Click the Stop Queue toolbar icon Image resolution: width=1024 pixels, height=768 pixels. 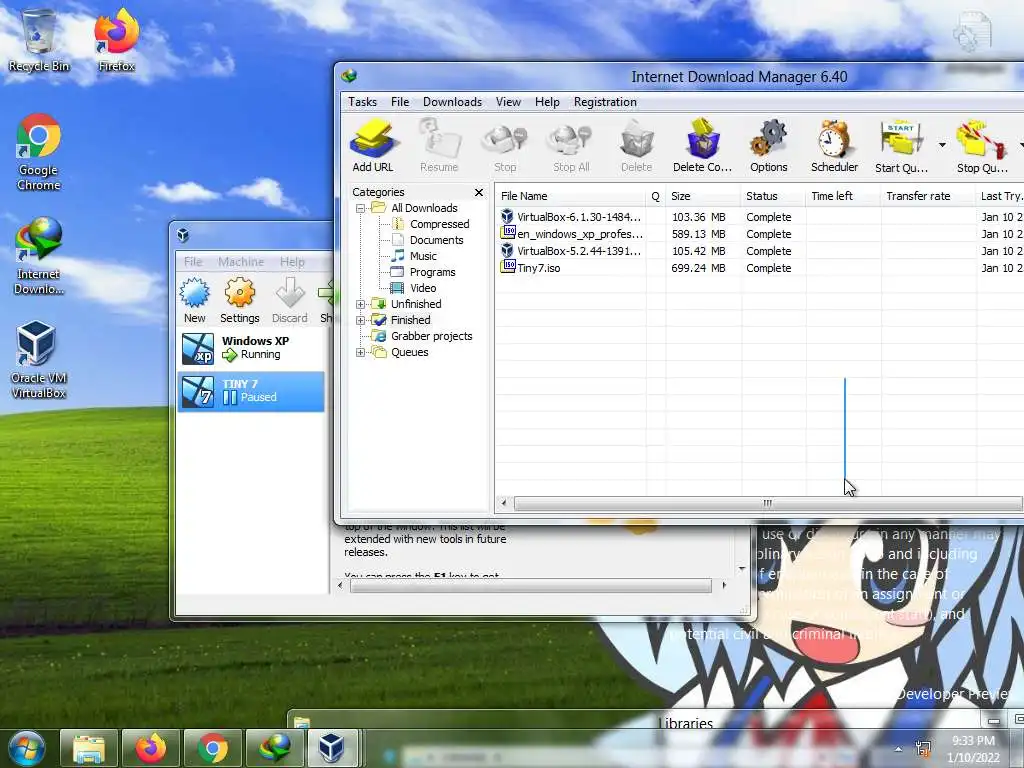(x=982, y=145)
